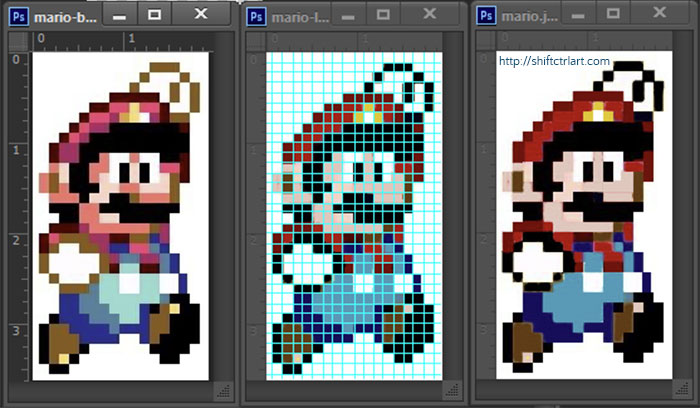Select the mario-b window title
Screen dimensions: 700x408
coord(65,18)
